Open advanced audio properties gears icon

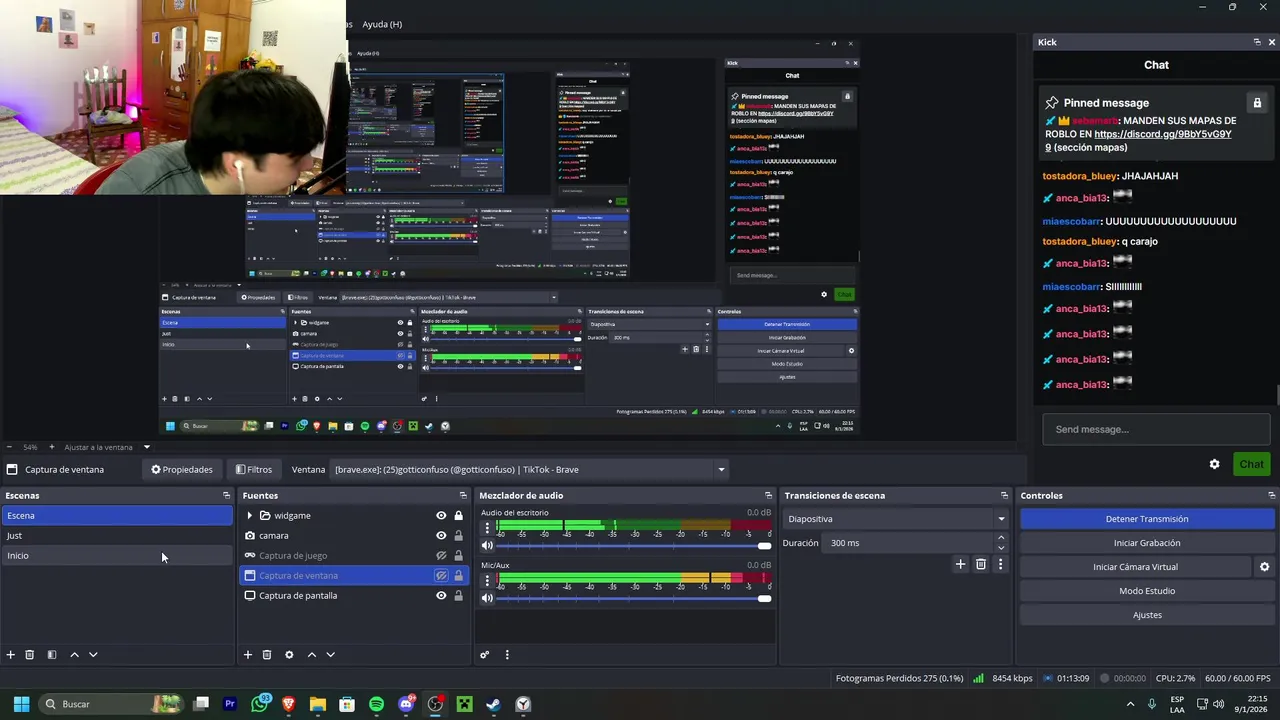(x=485, y=655)
